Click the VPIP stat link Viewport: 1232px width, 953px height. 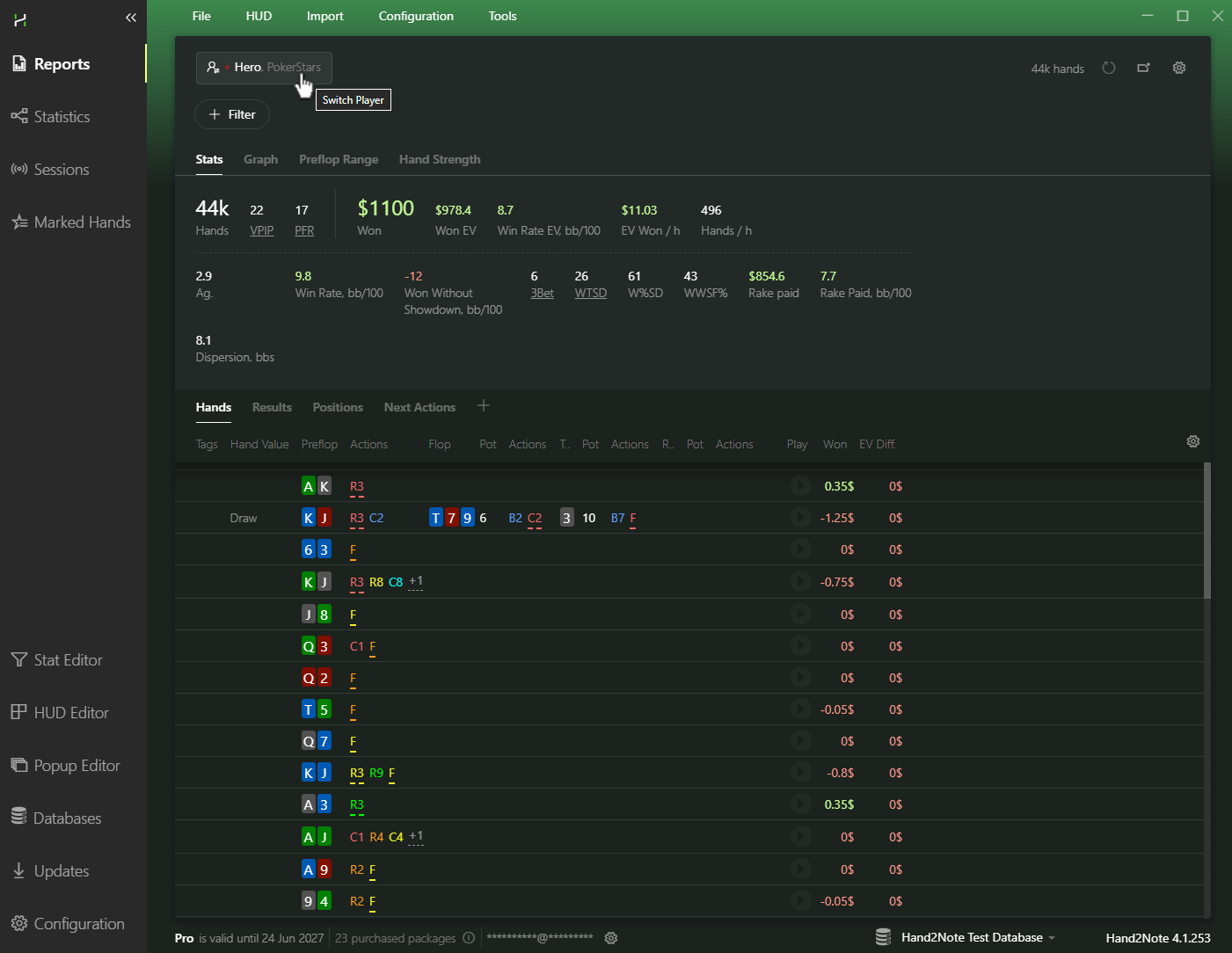pos(262,230)
